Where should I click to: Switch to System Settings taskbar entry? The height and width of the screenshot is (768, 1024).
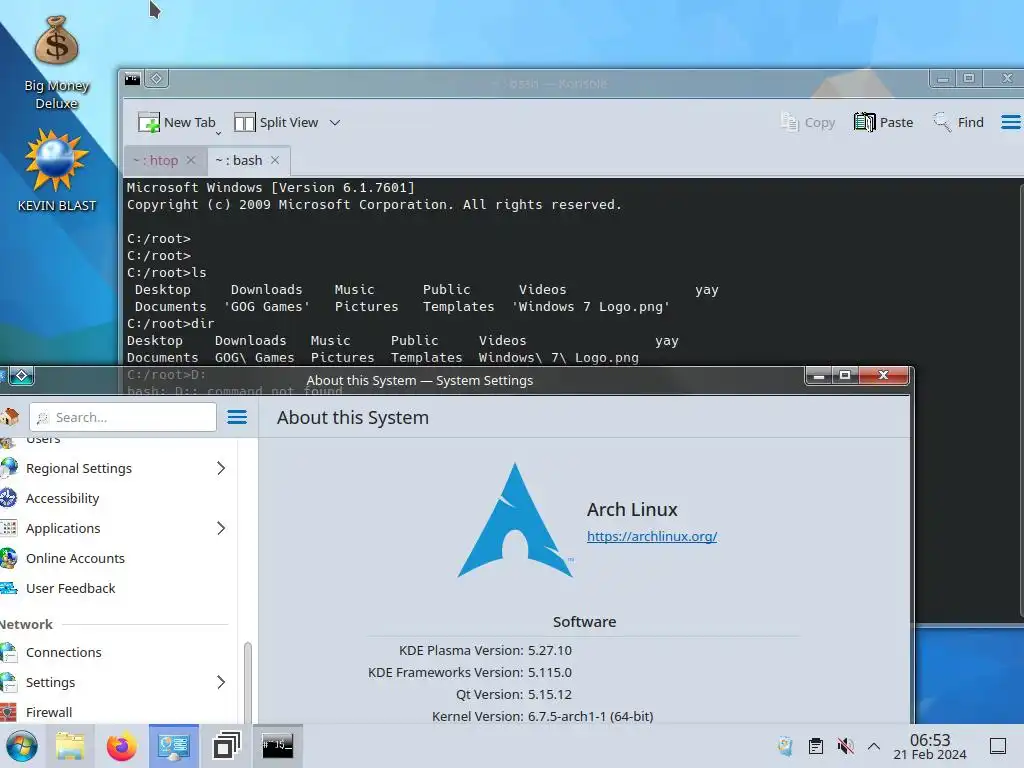click(x=174, y=746)
